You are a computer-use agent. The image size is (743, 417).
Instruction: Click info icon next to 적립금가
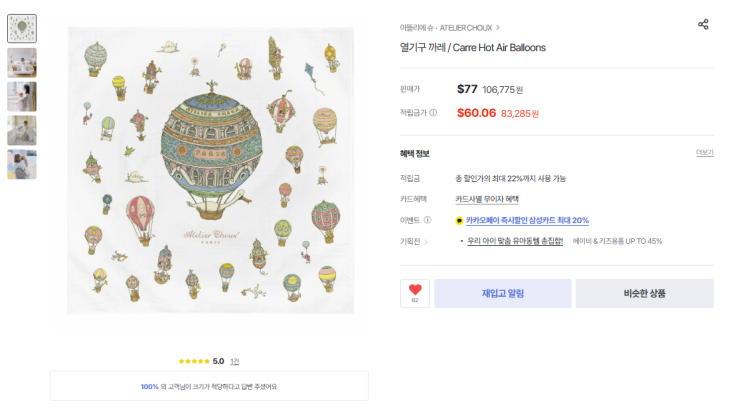pyautogui.click(x=433, y=113)
